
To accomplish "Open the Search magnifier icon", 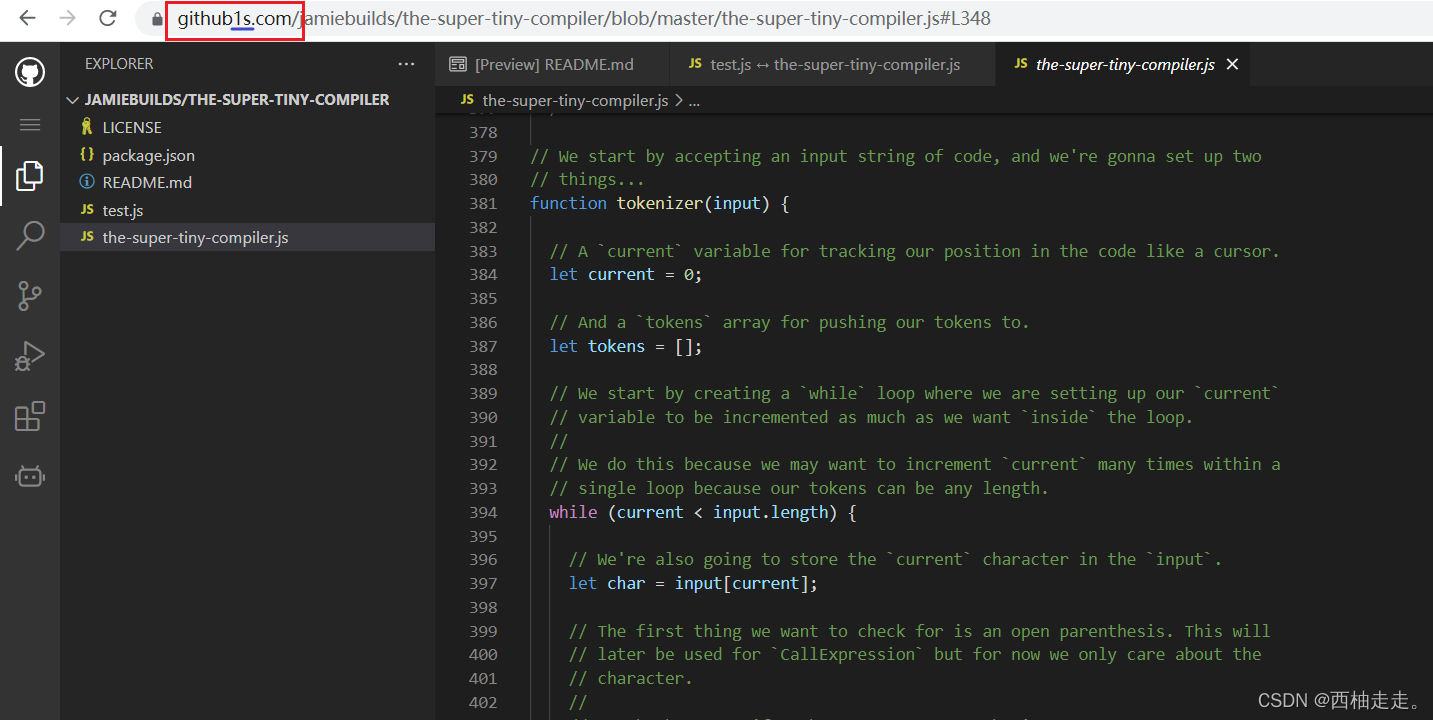I will pos(30,236).
